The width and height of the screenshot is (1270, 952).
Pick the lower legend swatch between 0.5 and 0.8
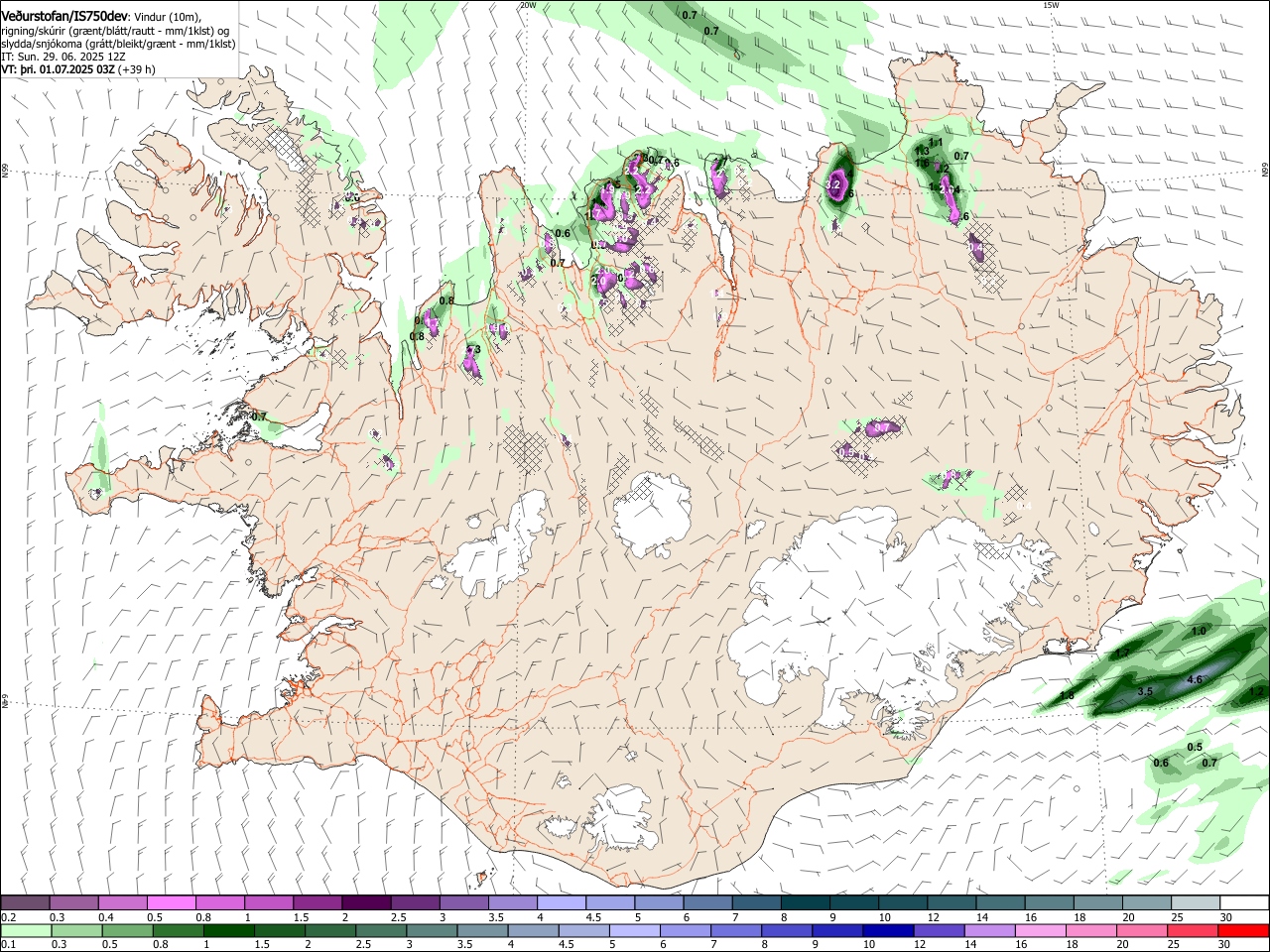pos(127,931)
